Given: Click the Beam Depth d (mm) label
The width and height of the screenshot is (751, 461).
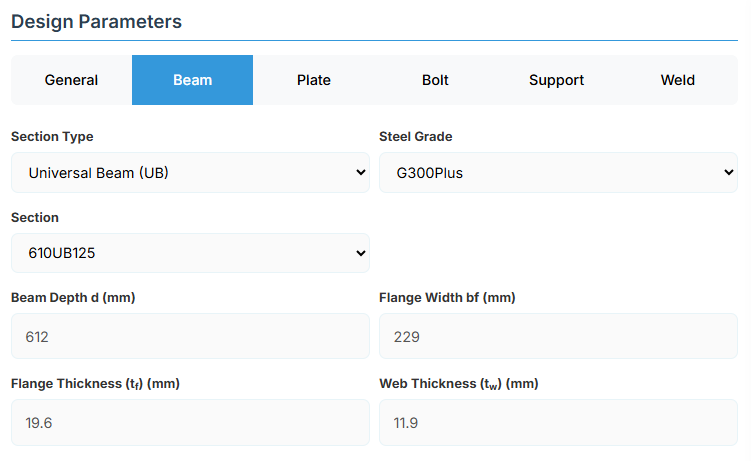Looking at the screenshot, I should [x=72, y=298].
